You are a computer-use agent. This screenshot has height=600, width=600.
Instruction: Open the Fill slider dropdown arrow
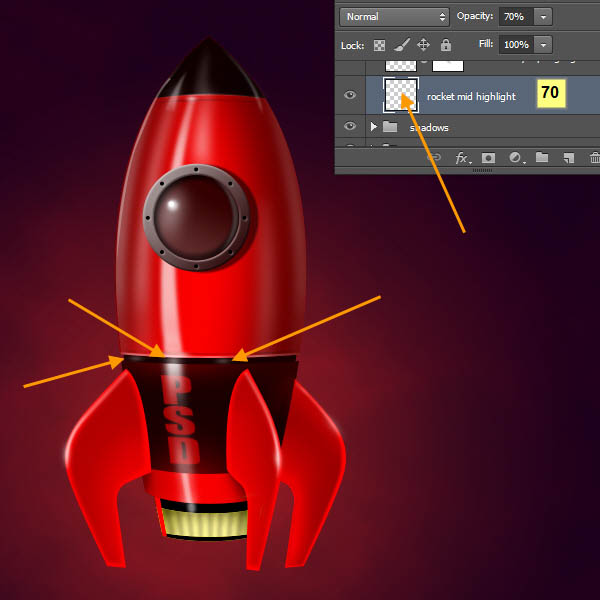542,45
